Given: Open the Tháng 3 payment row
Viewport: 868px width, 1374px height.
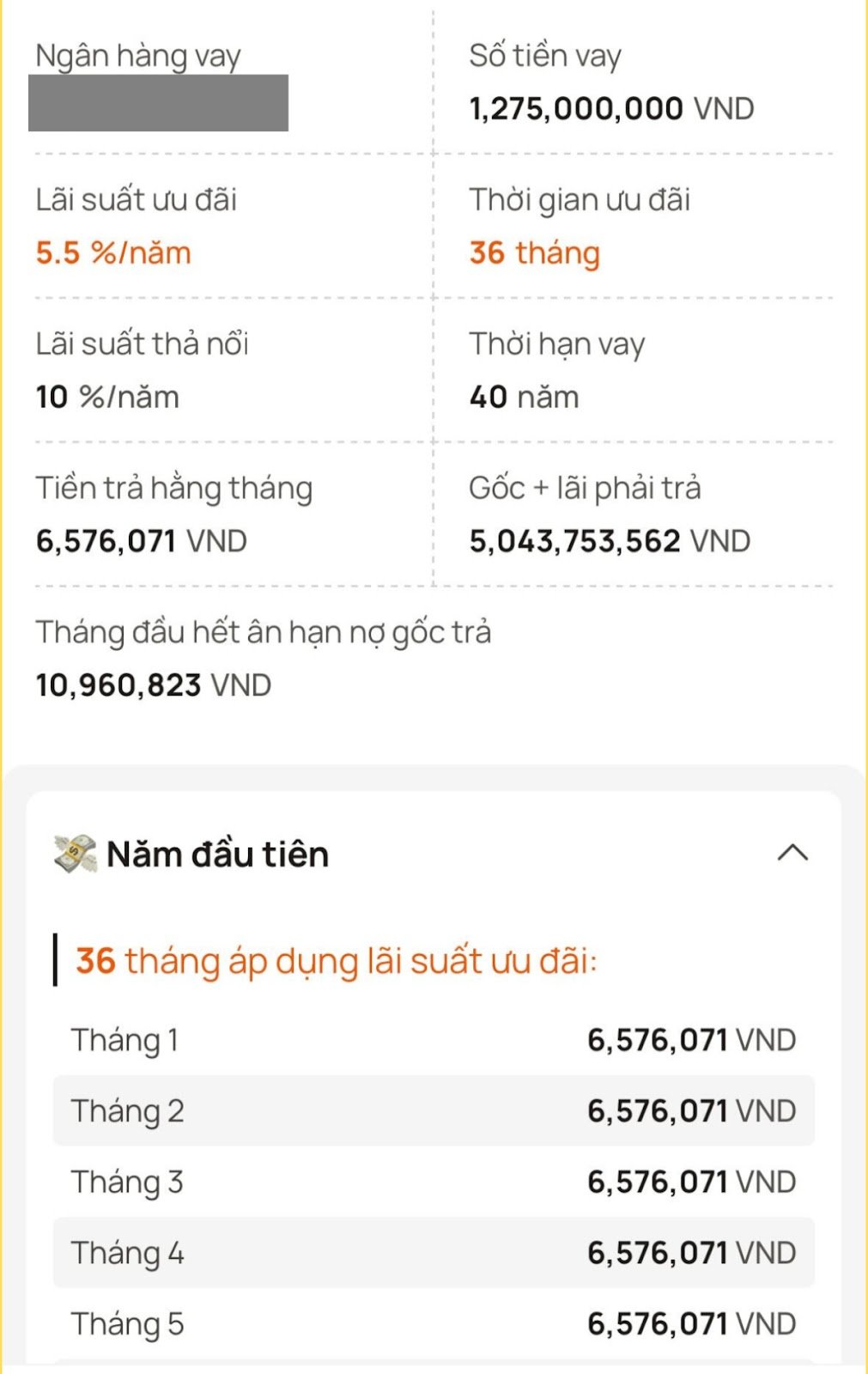Looking at the screenshot, I should [434, 1182].
